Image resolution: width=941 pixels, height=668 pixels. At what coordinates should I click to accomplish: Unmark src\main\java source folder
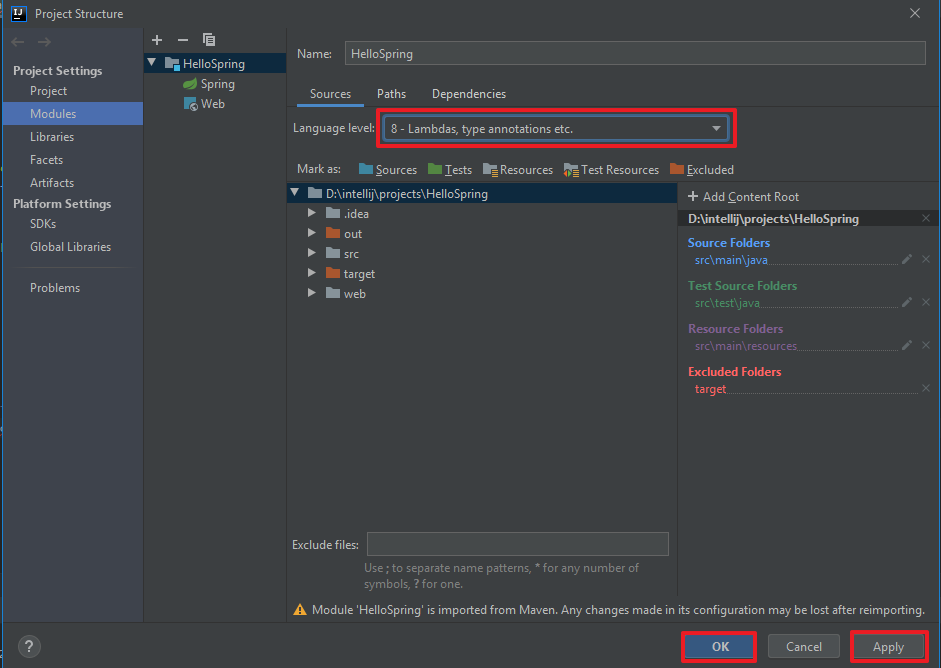pyautogui.click(x=926, y=259)
